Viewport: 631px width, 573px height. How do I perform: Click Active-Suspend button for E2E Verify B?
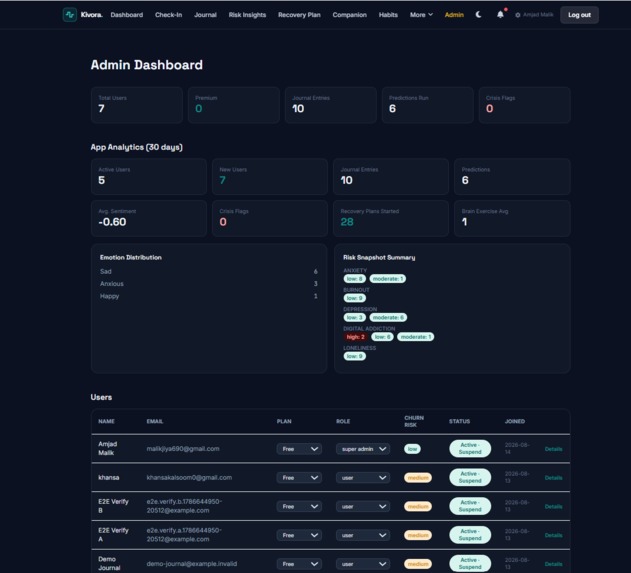pyautogui.click(x=470, y=506)
